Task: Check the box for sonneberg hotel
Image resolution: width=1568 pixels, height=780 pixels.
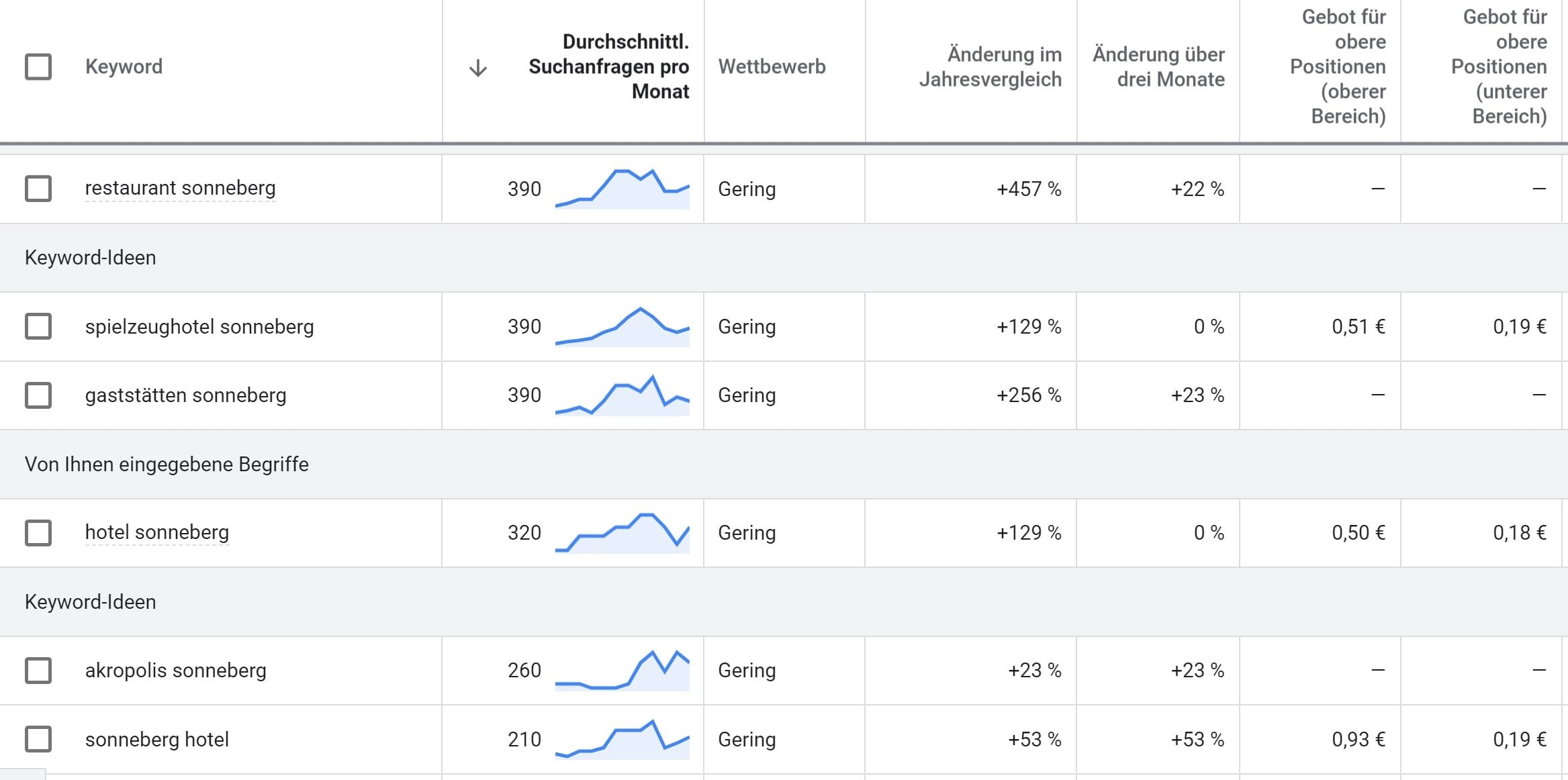Action: pyautogui.click(x=38, y=739)
